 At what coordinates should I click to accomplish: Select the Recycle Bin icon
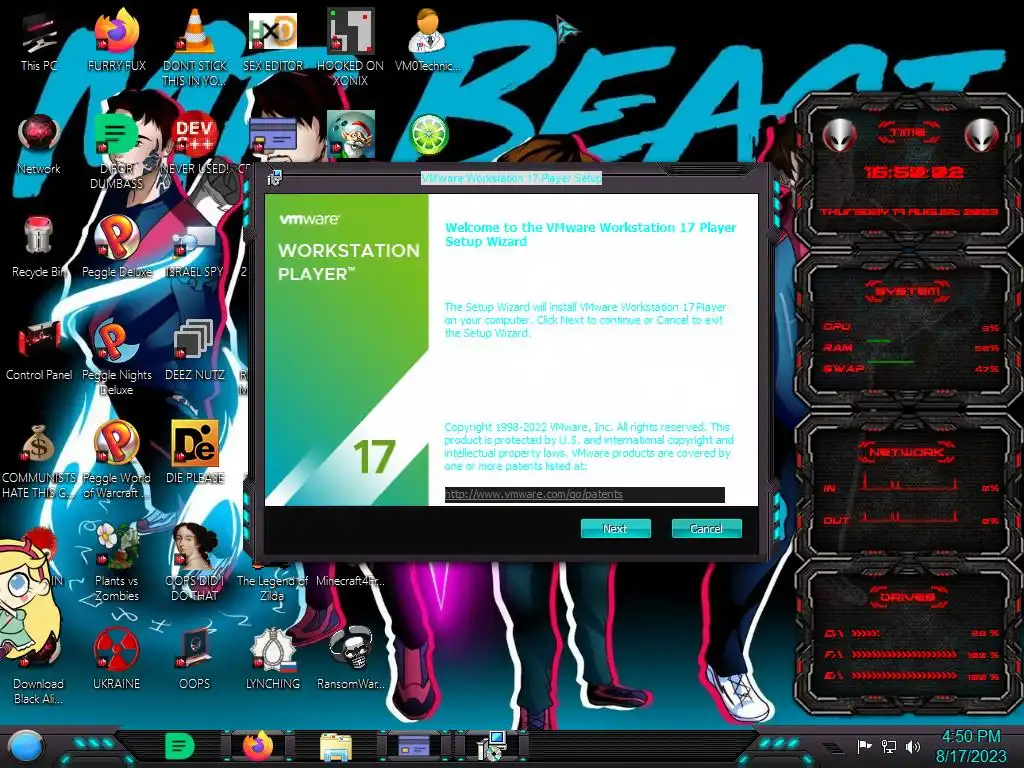point(39,247)
